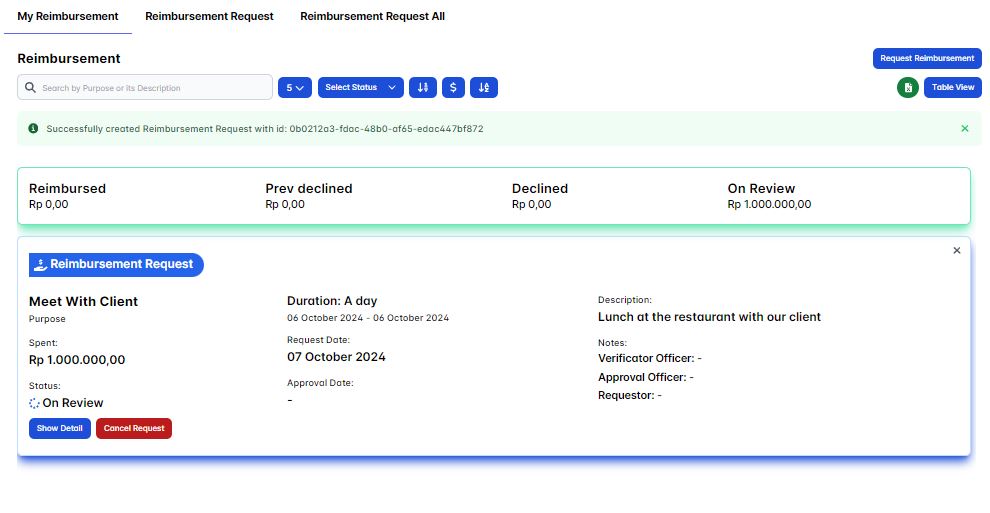Viewport: 990px width, 513px height.
Task: Click the sort icon right of the dollar button
Action: pos(484,88)
